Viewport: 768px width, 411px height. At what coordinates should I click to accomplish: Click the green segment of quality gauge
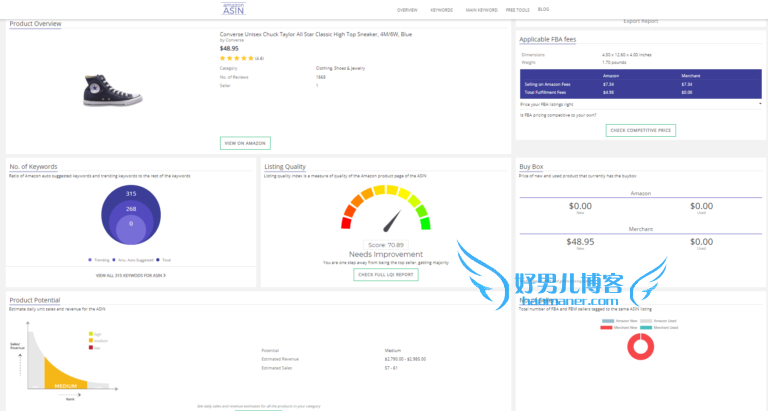[x=425, y=223]
